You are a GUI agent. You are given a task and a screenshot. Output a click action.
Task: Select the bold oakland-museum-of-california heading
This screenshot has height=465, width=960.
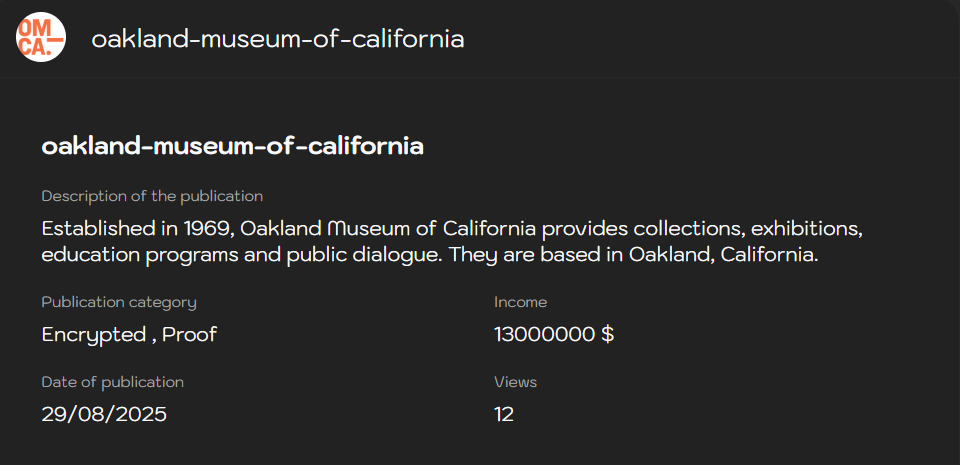232,146
